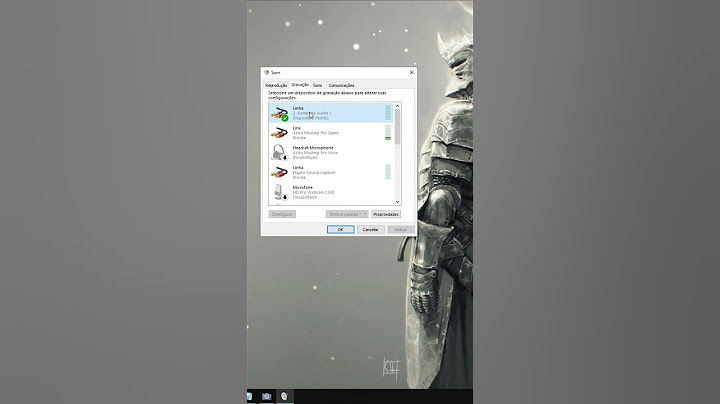Switch to the Comunicações tab
This screenshot has width=720, height=404.
[341, 85]
